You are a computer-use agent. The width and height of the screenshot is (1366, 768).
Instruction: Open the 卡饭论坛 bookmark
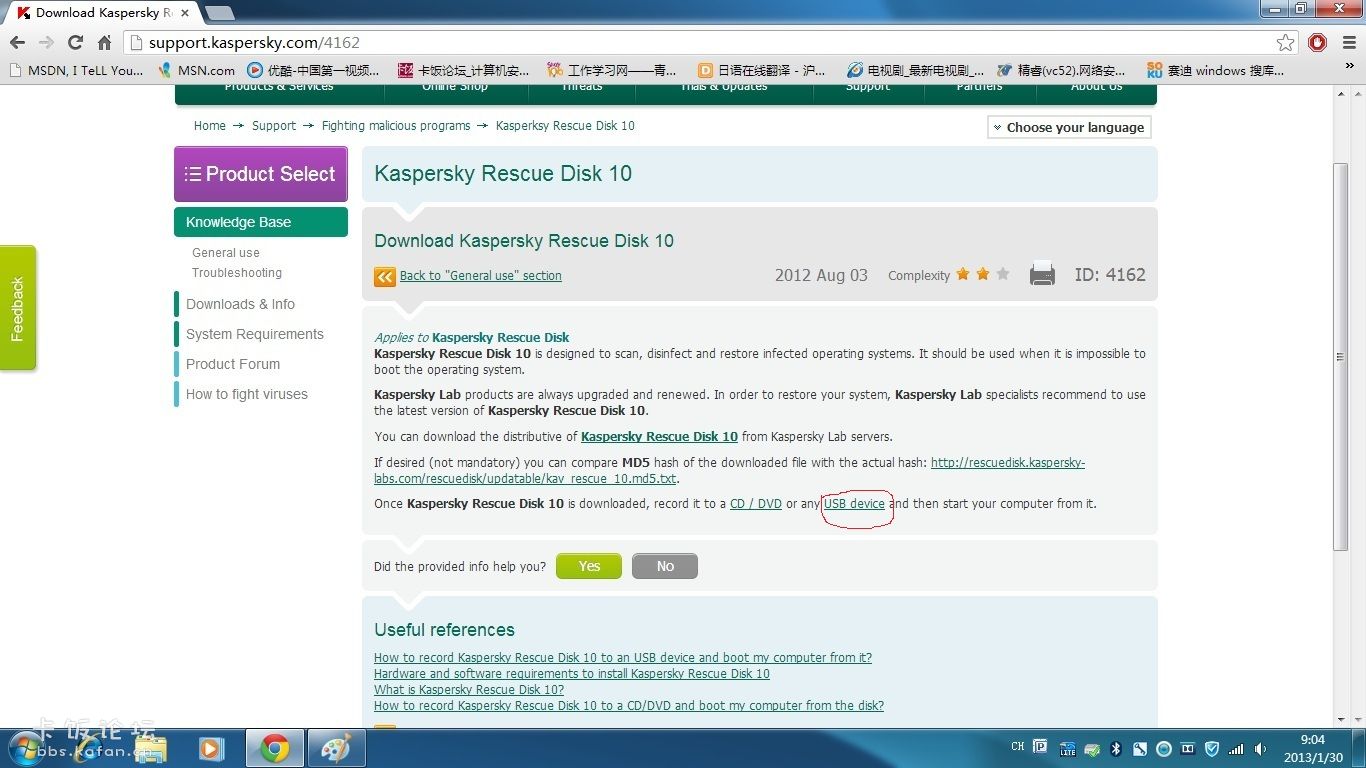464,70
